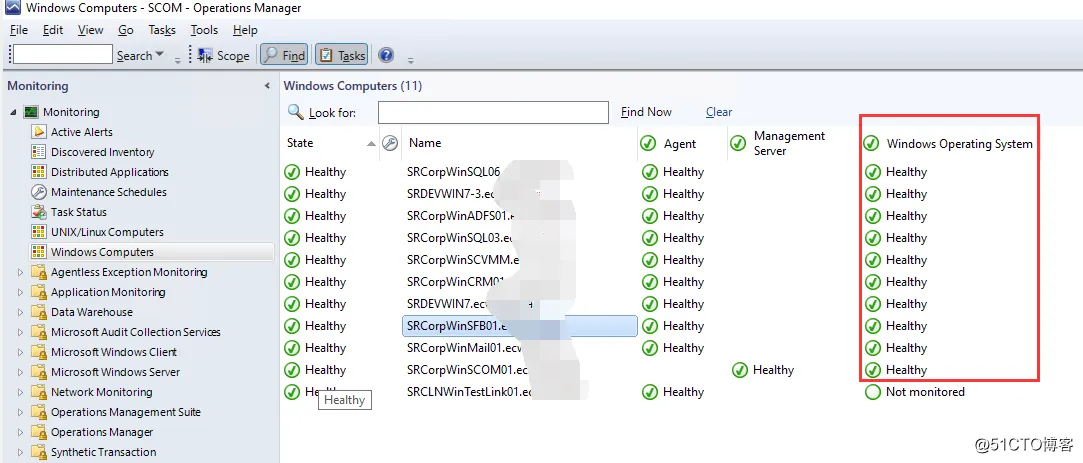Click Operations Manager folder icon
Screen dimensions: 1083x463
pos(39,432)
